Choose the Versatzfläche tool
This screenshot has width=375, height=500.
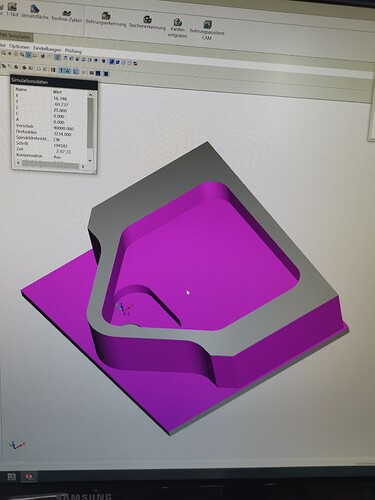click(35, 12)
